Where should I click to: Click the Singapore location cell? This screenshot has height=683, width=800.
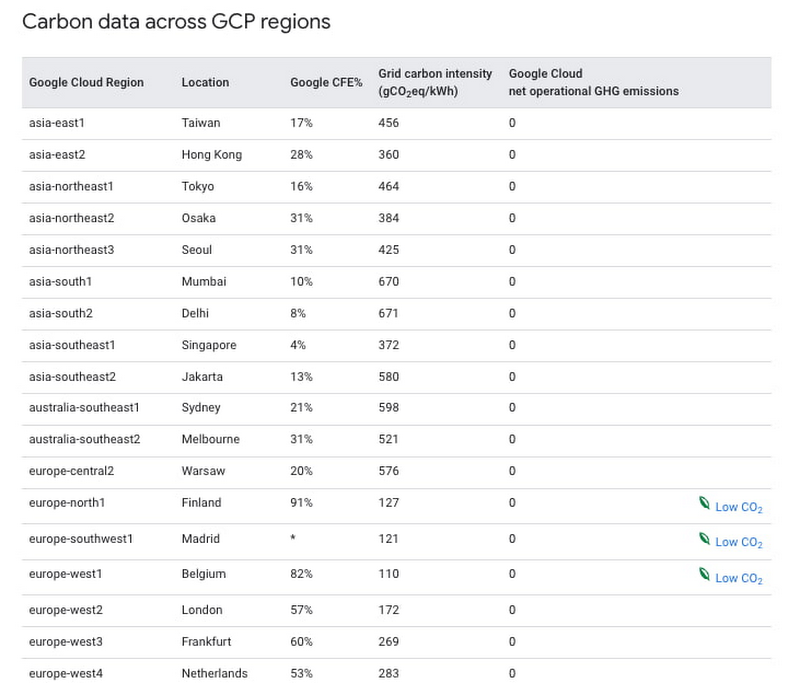(x=209, y=345)
